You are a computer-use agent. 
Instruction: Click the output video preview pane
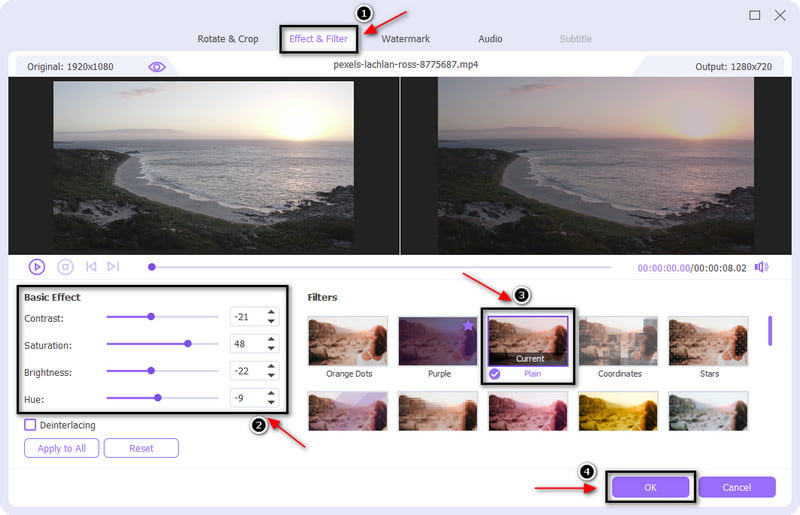point(596,165)
